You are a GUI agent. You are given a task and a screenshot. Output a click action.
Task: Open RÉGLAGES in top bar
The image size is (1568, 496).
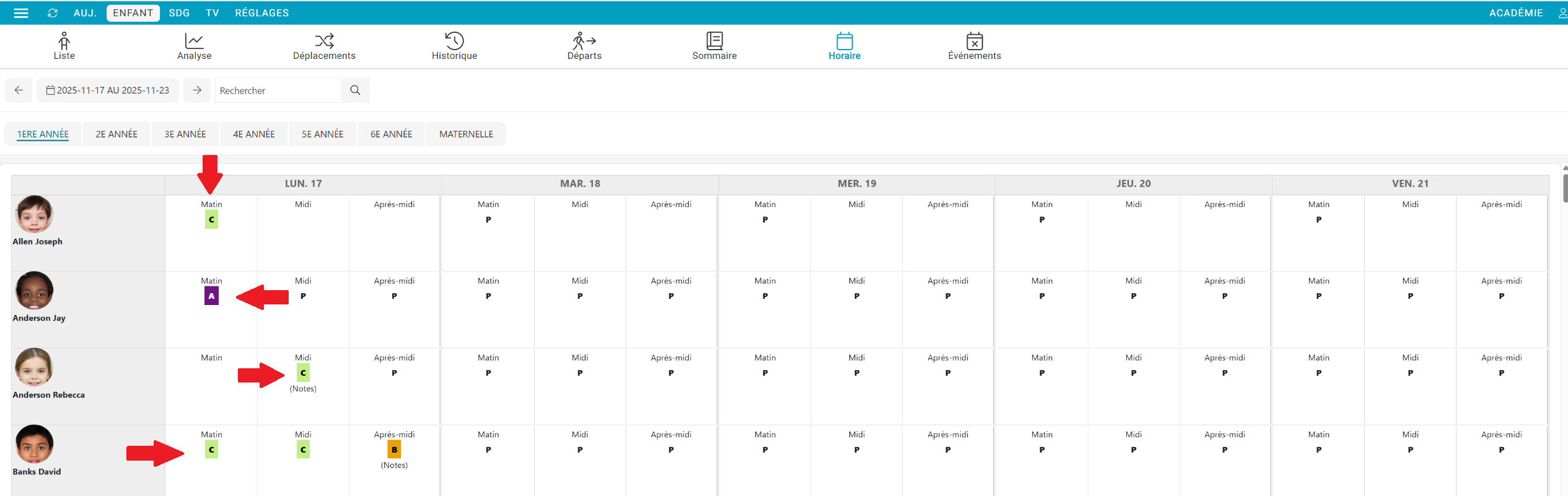(261, 13)
